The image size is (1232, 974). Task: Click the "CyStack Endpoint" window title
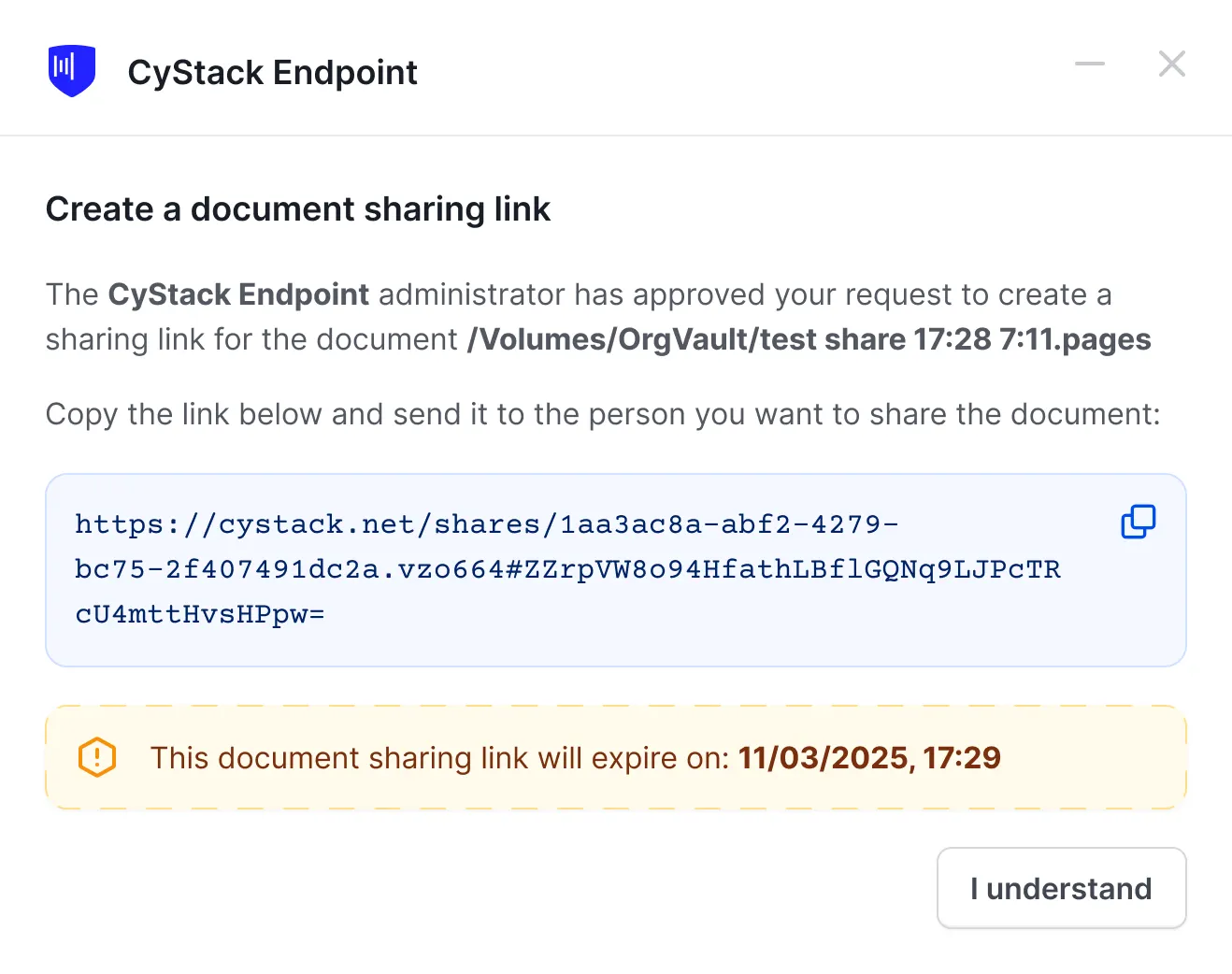[x=272, y=72]
